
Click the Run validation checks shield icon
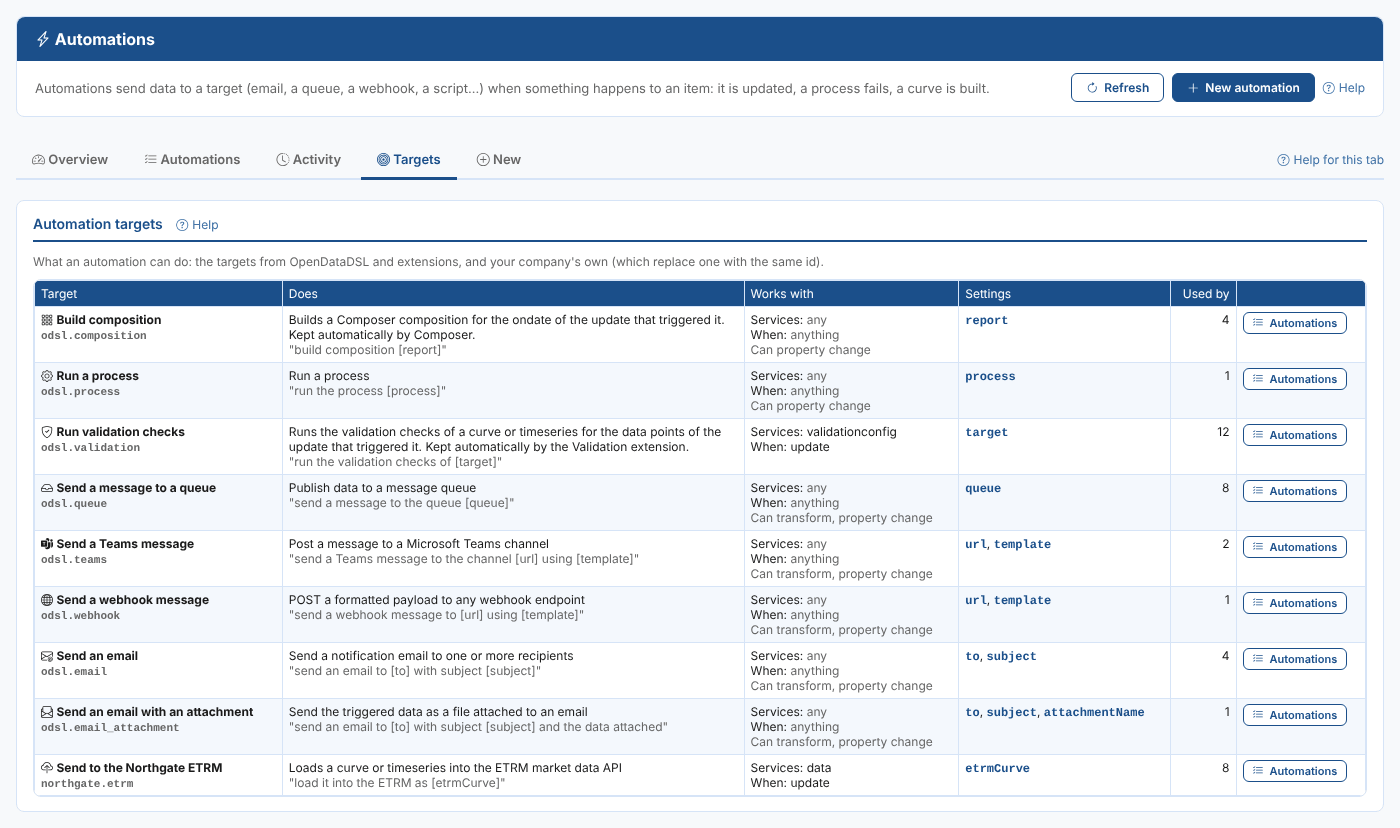click(47, 432)
